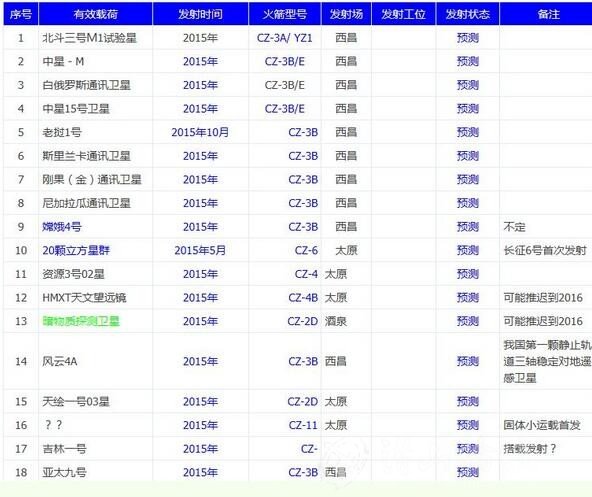Click the 搭载发射？ remark
592x497 pixels.
[x=530, y=449]
